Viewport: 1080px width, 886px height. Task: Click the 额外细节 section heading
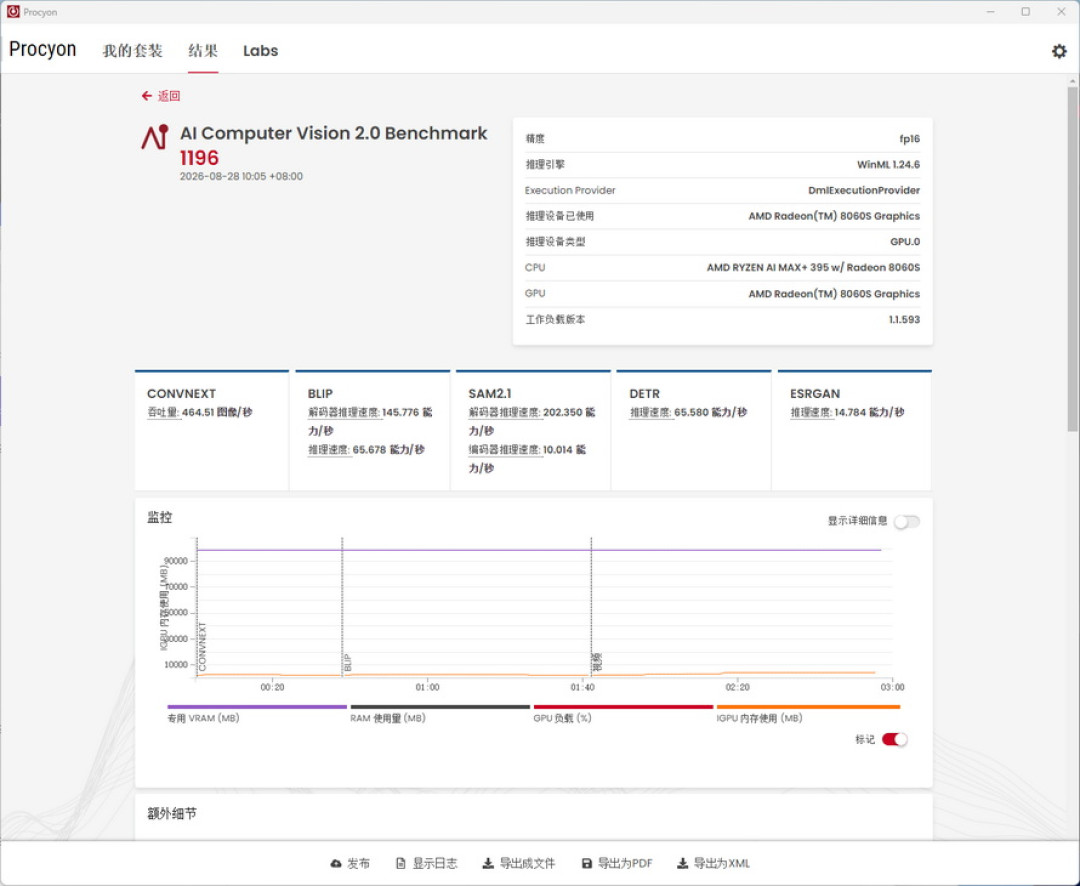172,814
